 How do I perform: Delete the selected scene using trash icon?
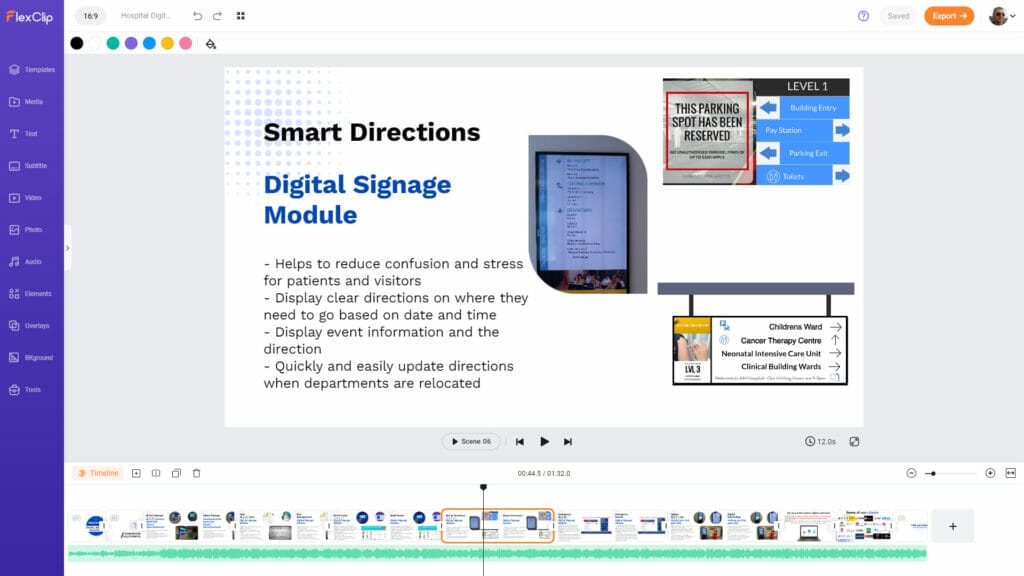coord(196,472)
